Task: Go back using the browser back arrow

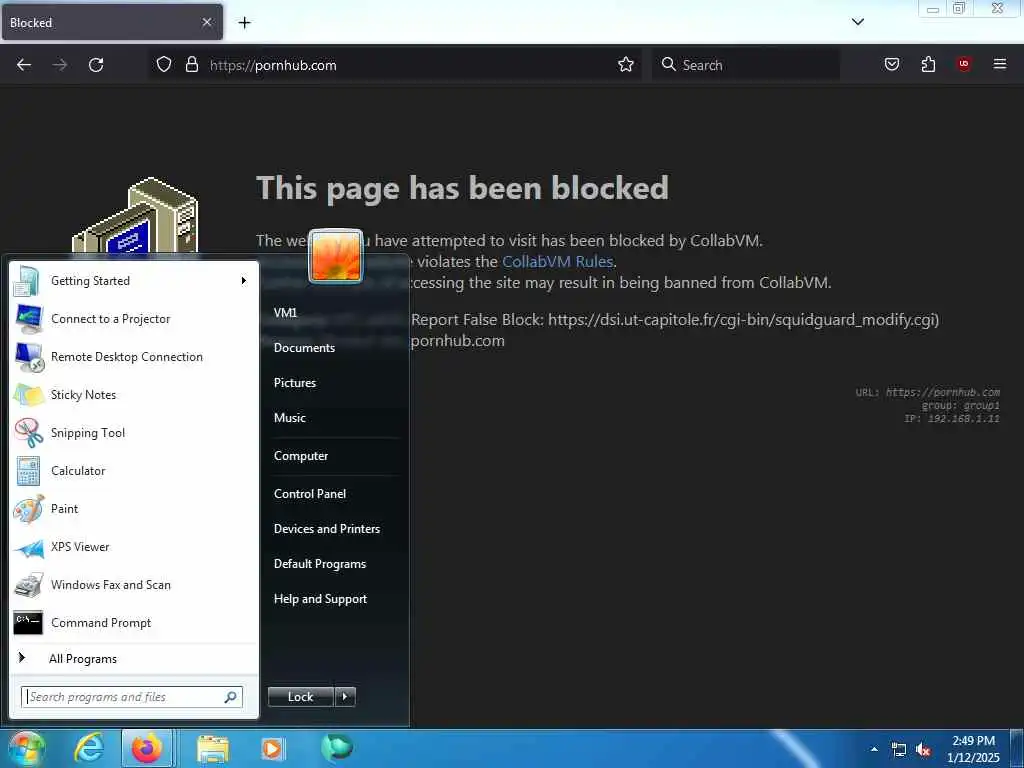Action: coord(24,65)
